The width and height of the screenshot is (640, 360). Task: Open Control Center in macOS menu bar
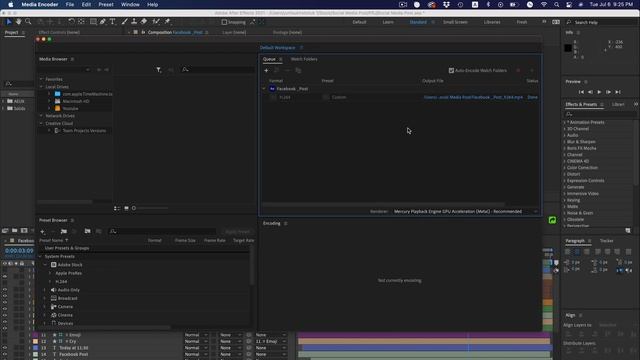(569, 4)
